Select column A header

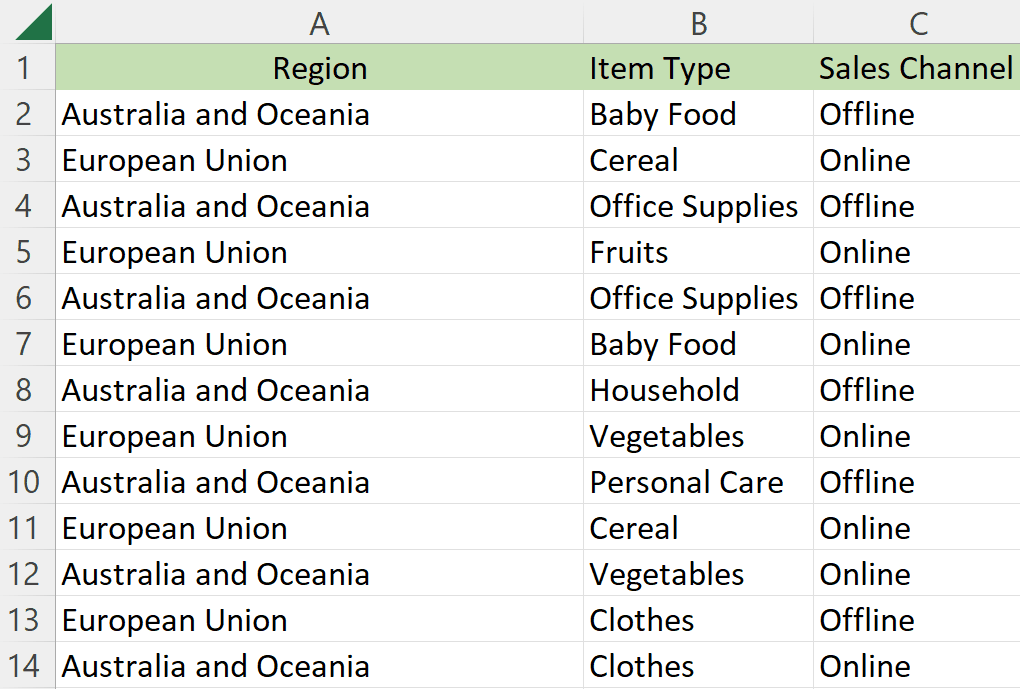(319, 22)
